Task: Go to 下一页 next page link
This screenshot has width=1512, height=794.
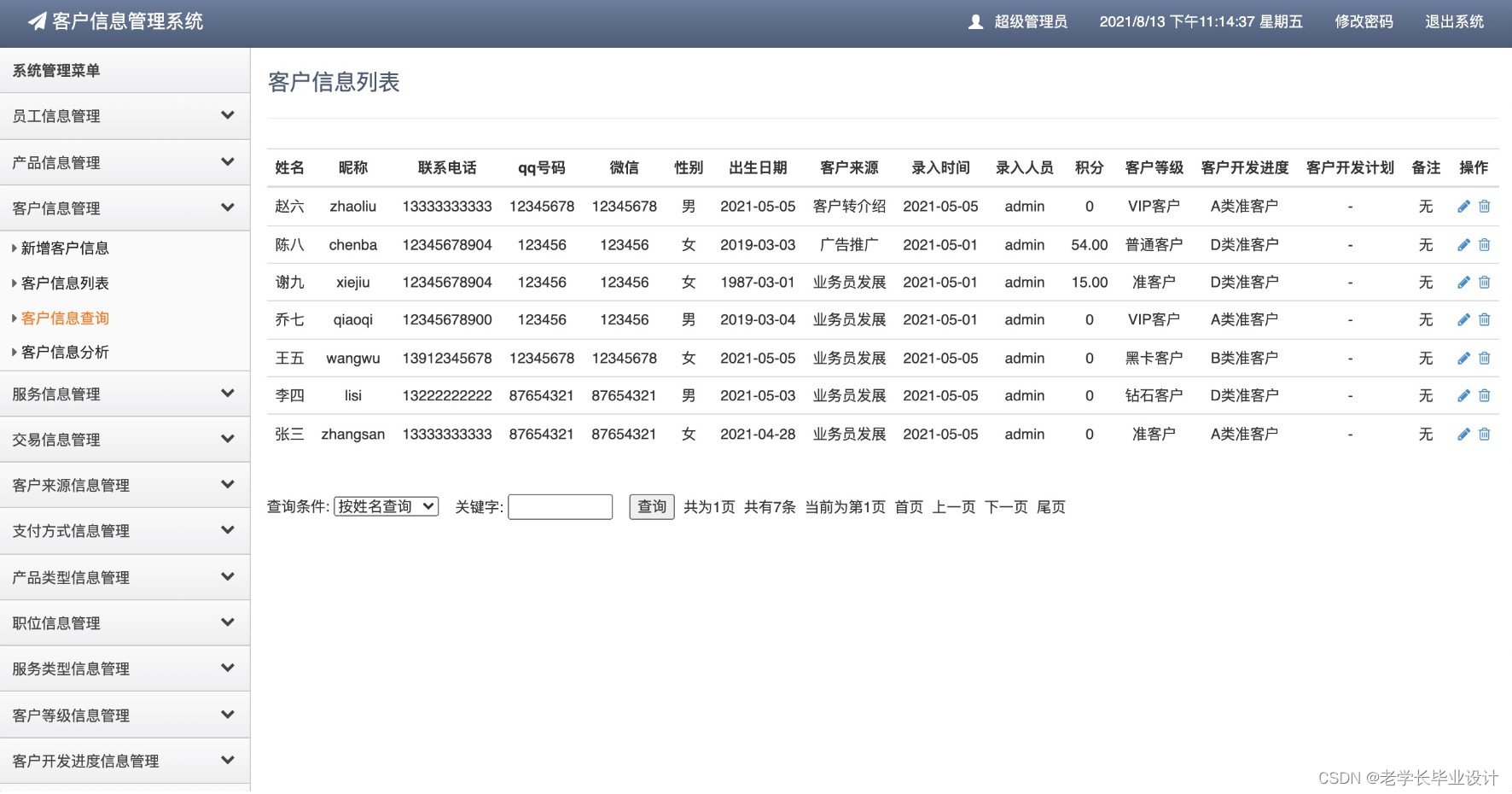Action: (1006, 507)
